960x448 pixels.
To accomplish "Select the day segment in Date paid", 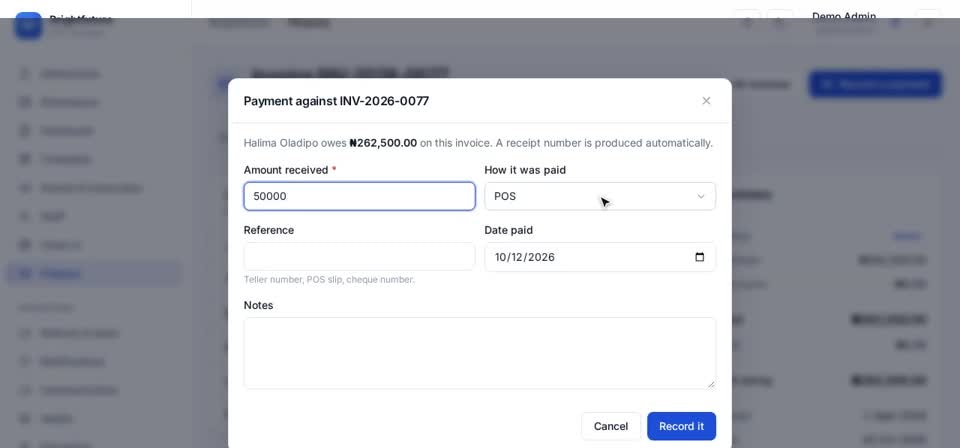I will coord(516,257).
